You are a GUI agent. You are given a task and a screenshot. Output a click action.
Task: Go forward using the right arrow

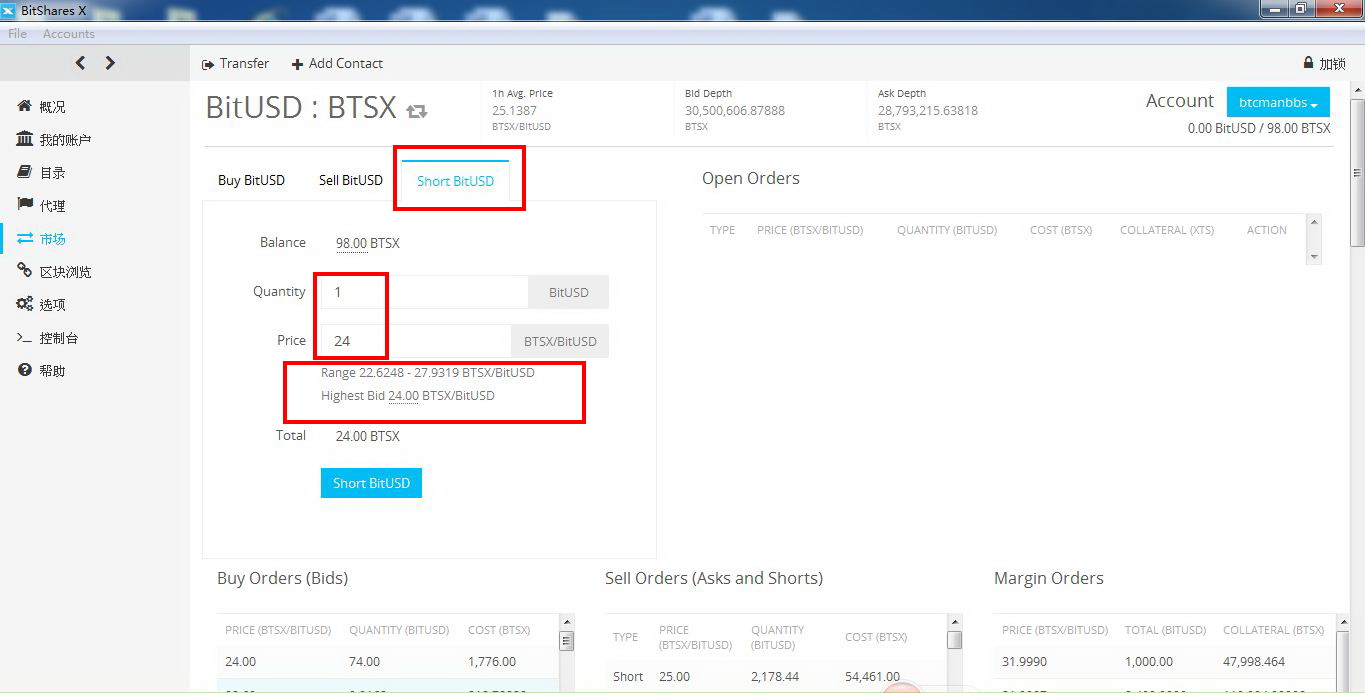click(110, 63)
